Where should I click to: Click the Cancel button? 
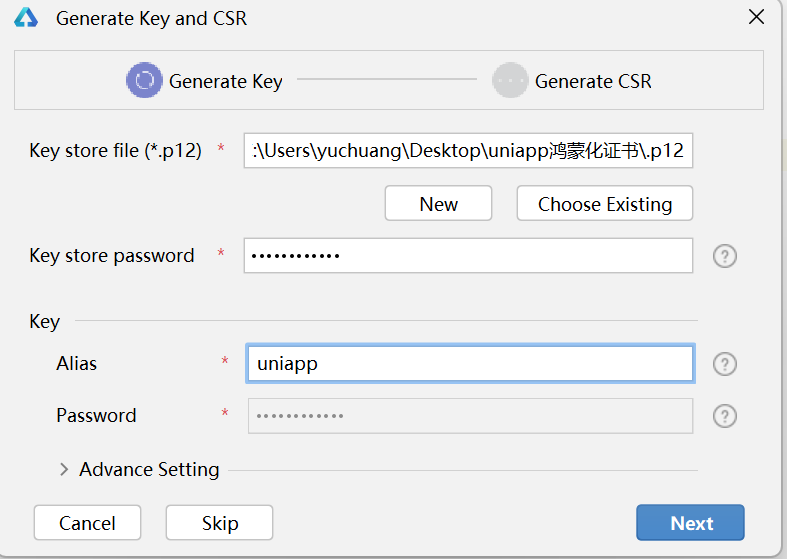pos(87,523)
